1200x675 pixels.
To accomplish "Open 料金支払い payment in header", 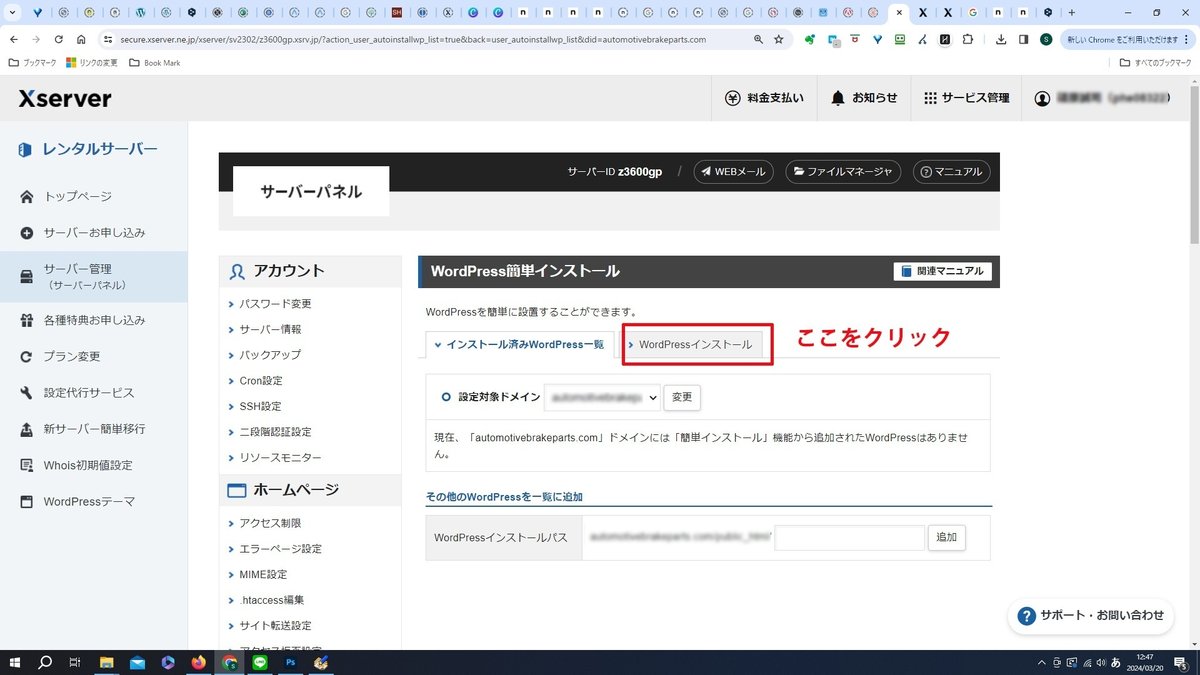I will pos(764,98).
